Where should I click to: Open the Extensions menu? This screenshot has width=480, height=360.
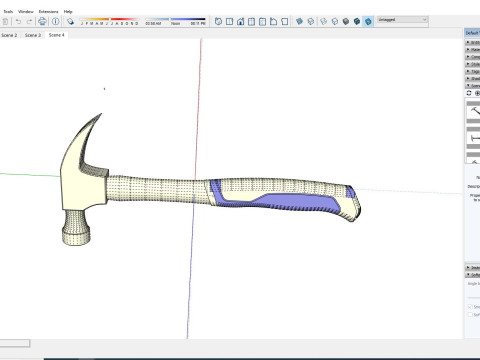tap(48, 12)
